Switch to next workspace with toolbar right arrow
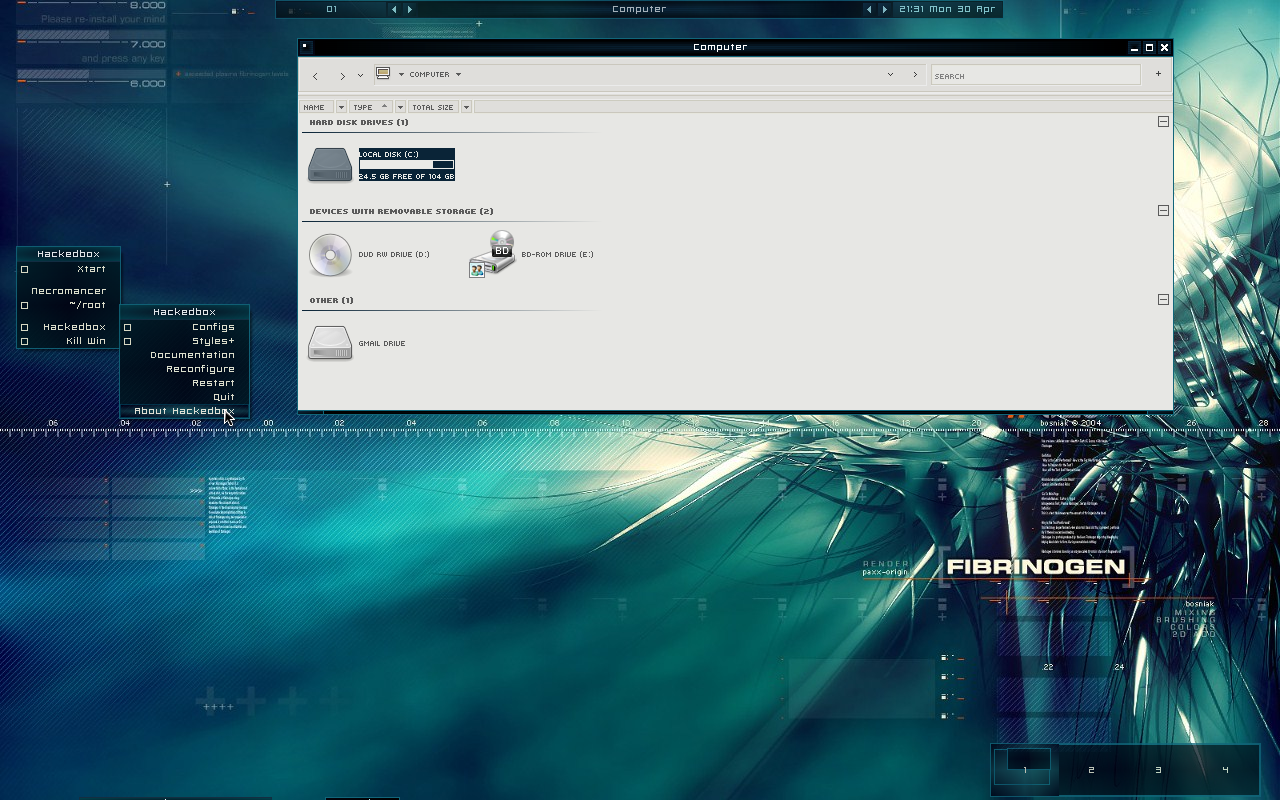The image size is (1280, 800). (x=409, y=9)
